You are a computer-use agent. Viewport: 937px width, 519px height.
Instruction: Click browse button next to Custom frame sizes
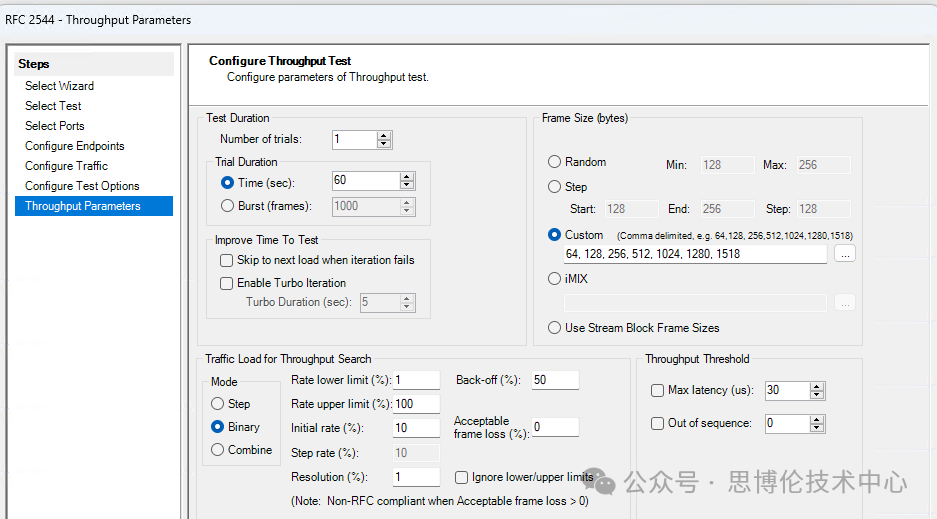click(x=845, y=254)
